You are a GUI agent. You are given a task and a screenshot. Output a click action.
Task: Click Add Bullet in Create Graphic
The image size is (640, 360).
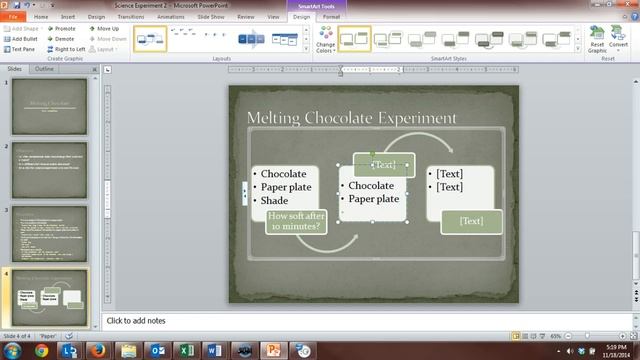point(21,39)
